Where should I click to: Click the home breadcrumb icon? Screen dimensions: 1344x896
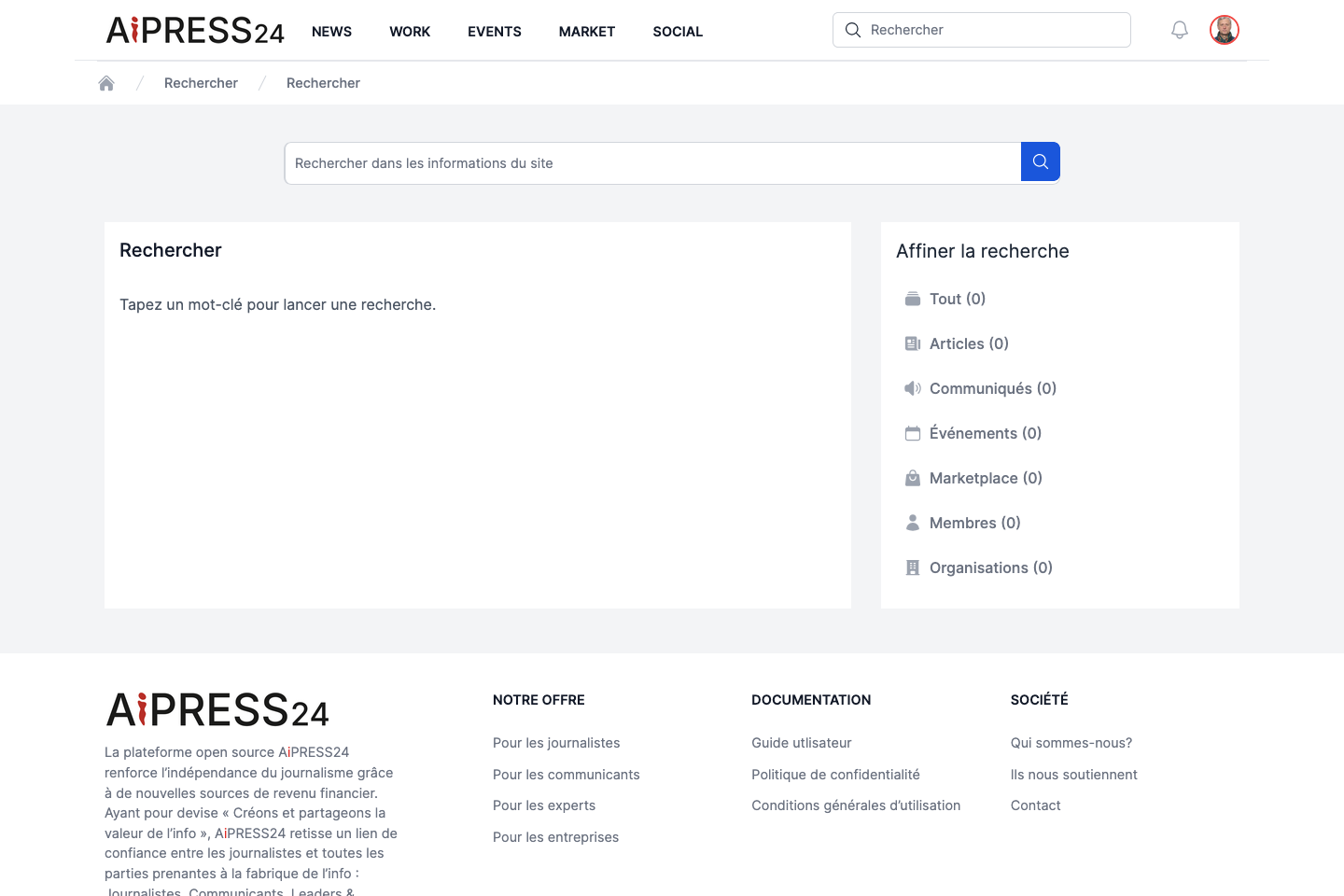106,83
